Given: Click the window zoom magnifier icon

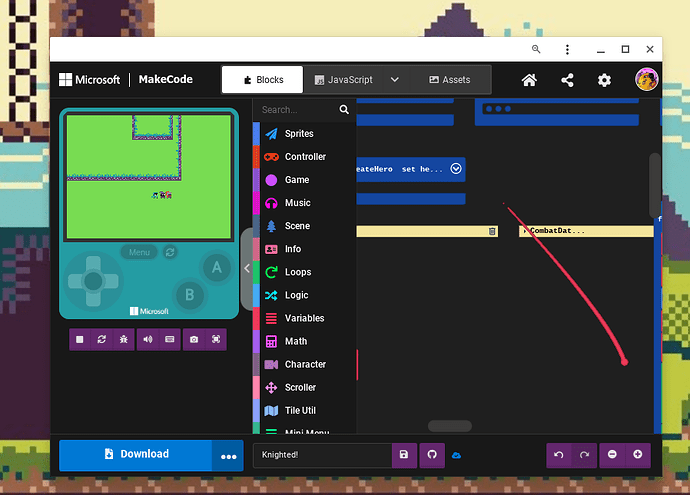Looking at the screenshot, I should click(x=536, y=49).
